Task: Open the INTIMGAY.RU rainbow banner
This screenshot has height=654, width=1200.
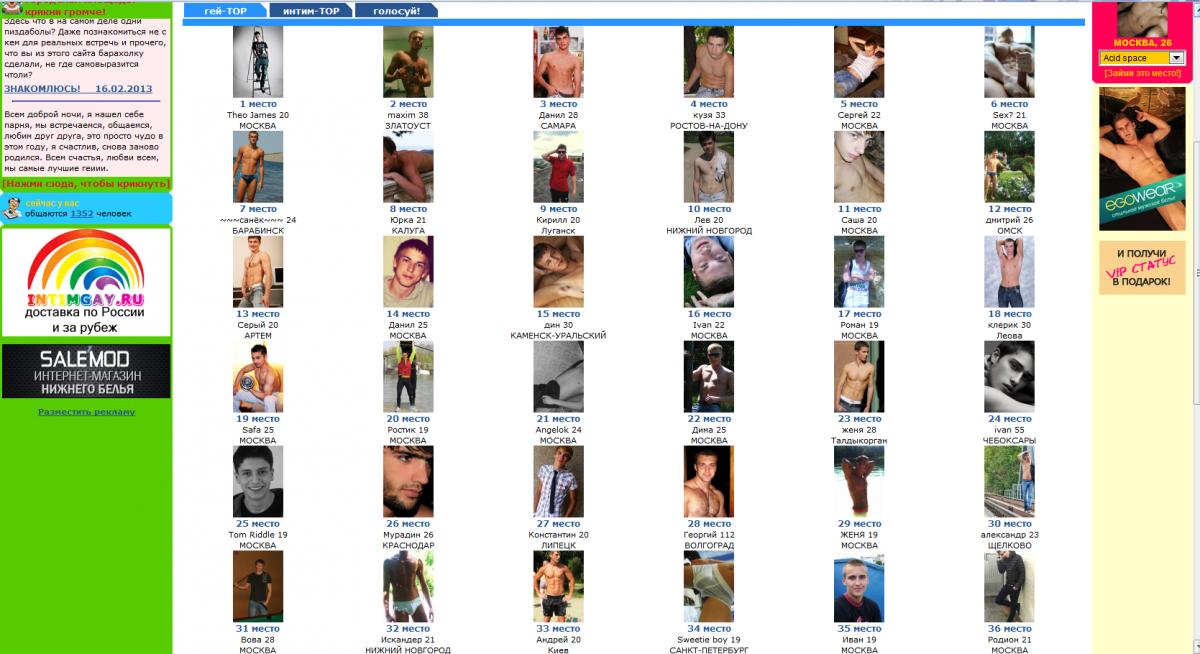Action: coord(86,282)
